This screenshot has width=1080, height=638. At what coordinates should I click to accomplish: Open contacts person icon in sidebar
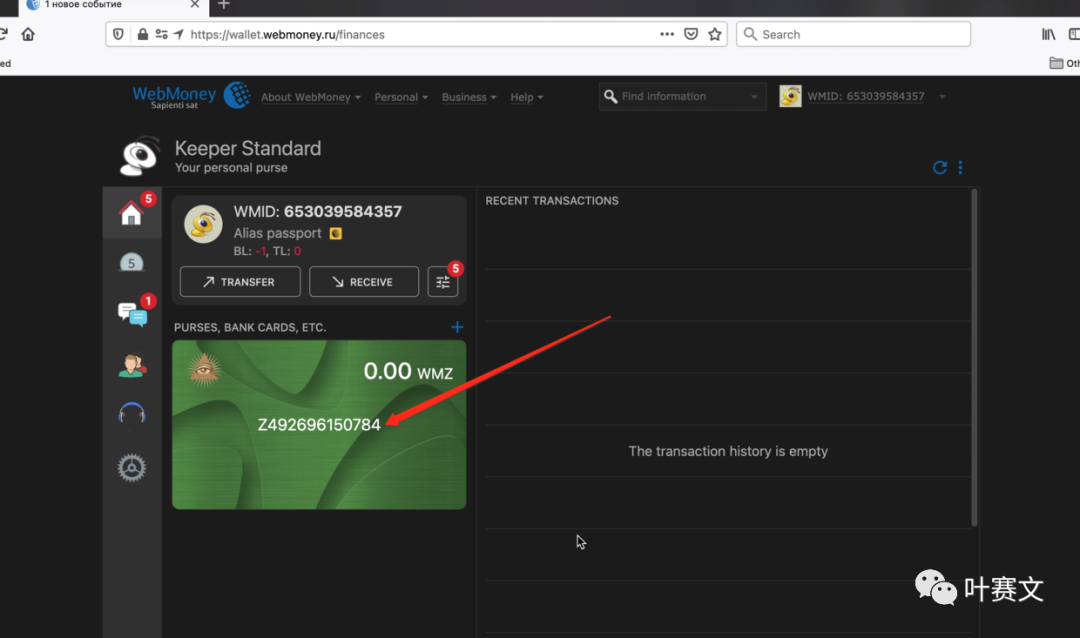(x=132, y=365)
